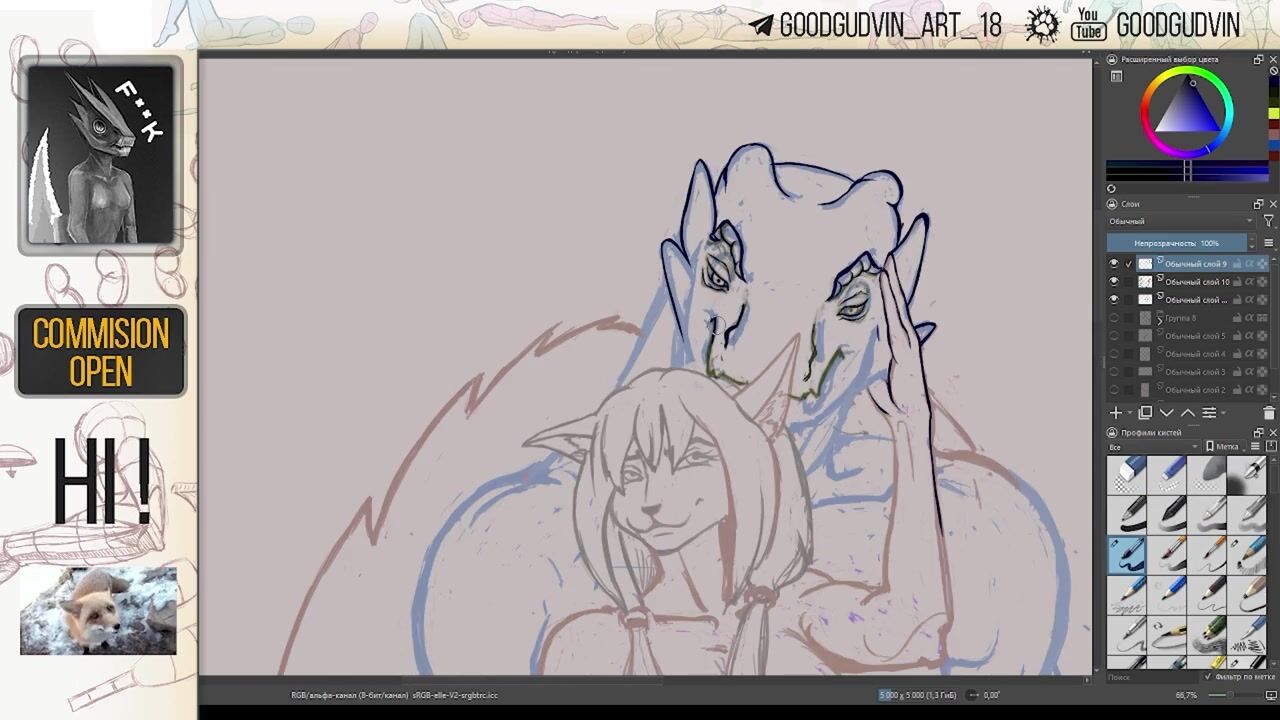Select layer 'Обычный слой 3'
This screenshot has height=720, width=1280.
click(1195, 372)
